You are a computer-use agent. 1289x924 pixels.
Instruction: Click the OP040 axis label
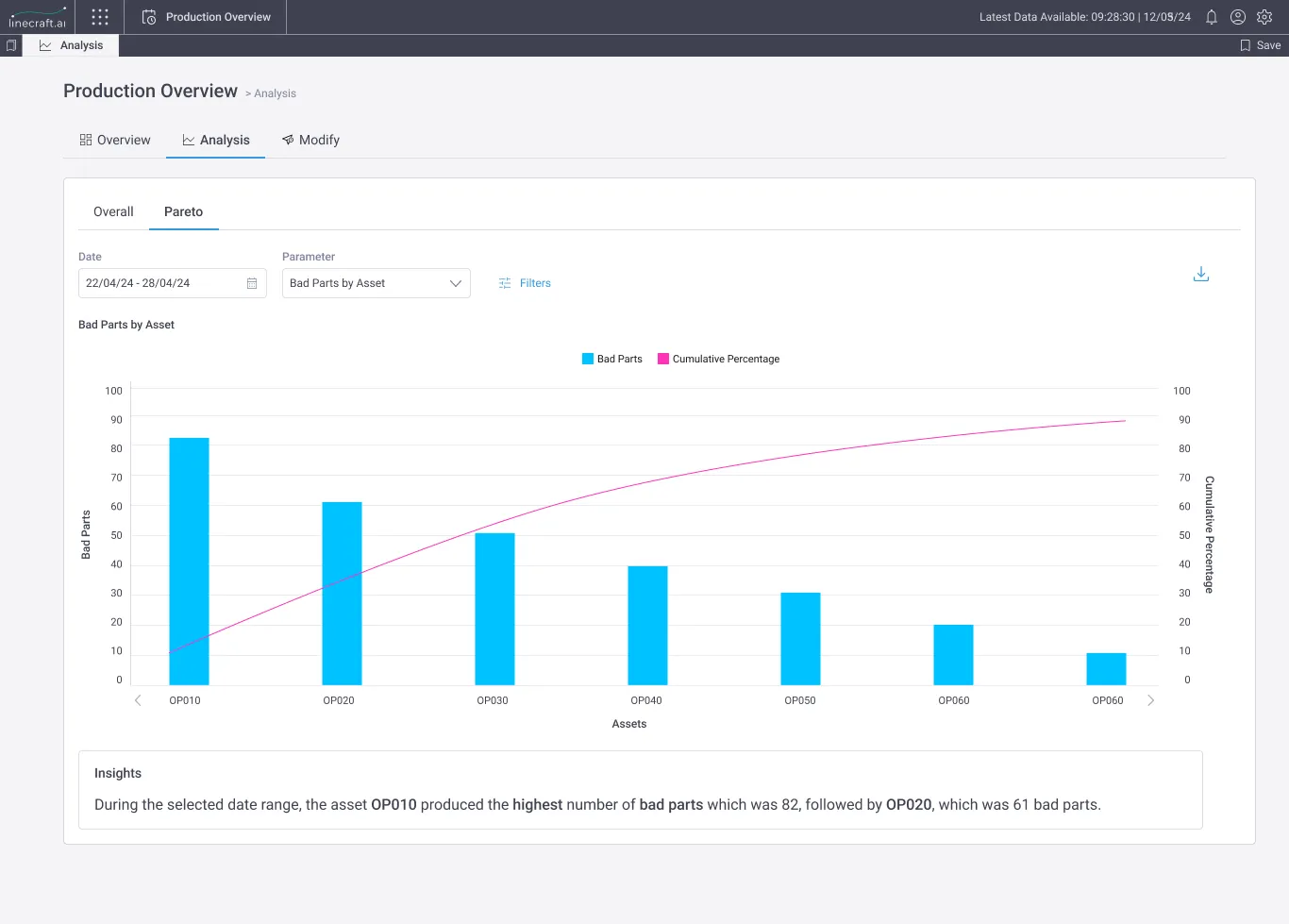646,700
